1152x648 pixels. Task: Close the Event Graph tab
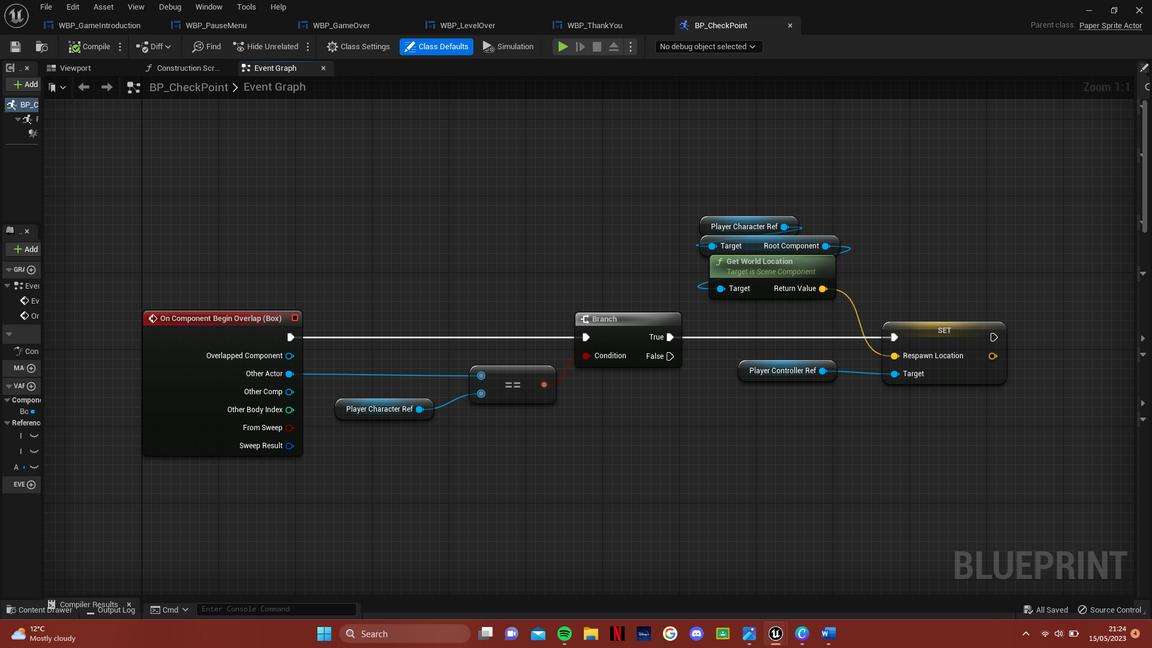(323, 68)
